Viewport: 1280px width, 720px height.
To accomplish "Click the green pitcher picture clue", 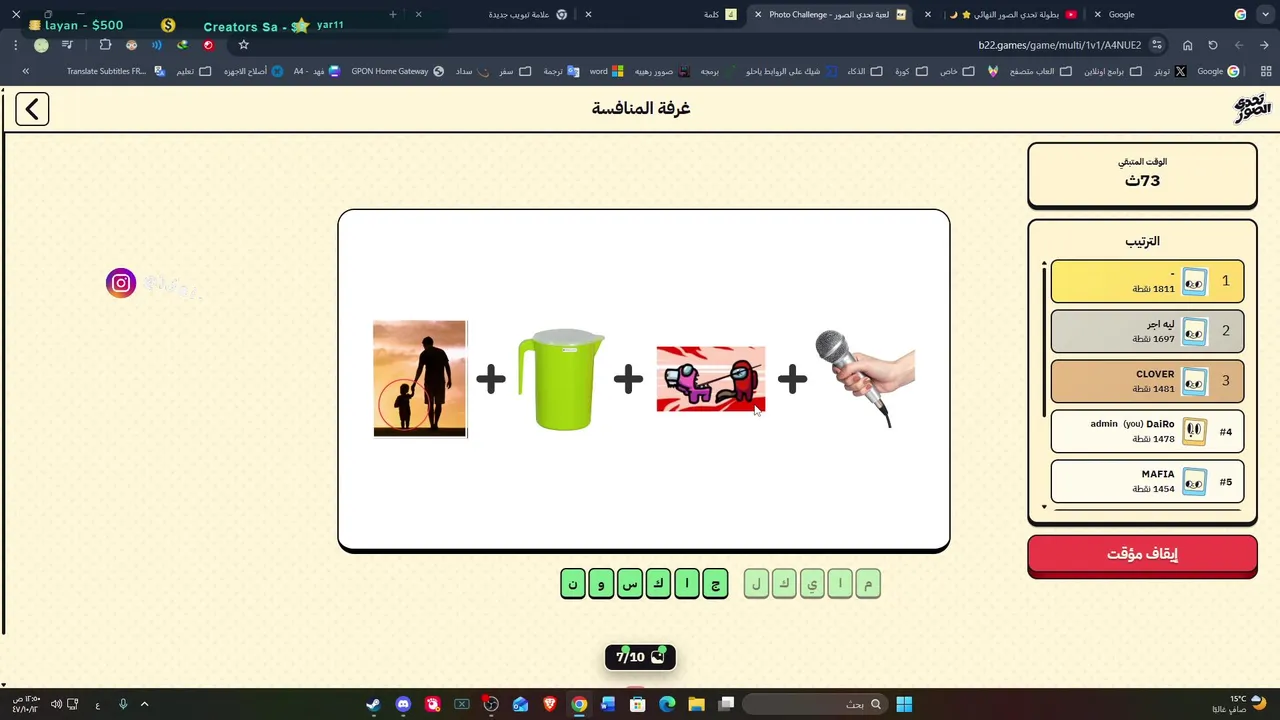I will 561,379.
